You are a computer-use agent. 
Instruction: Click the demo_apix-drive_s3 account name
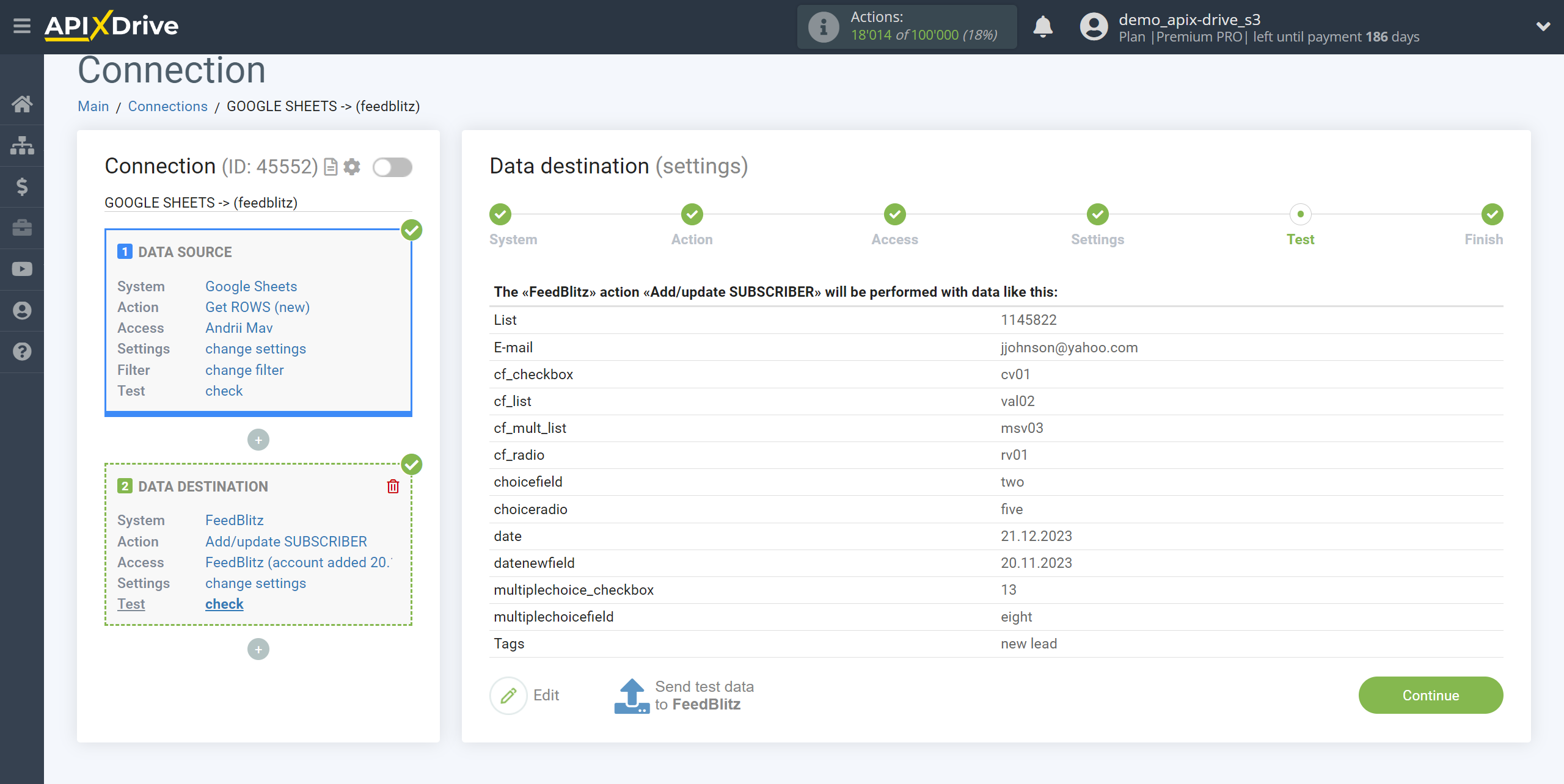(1189, 20)
